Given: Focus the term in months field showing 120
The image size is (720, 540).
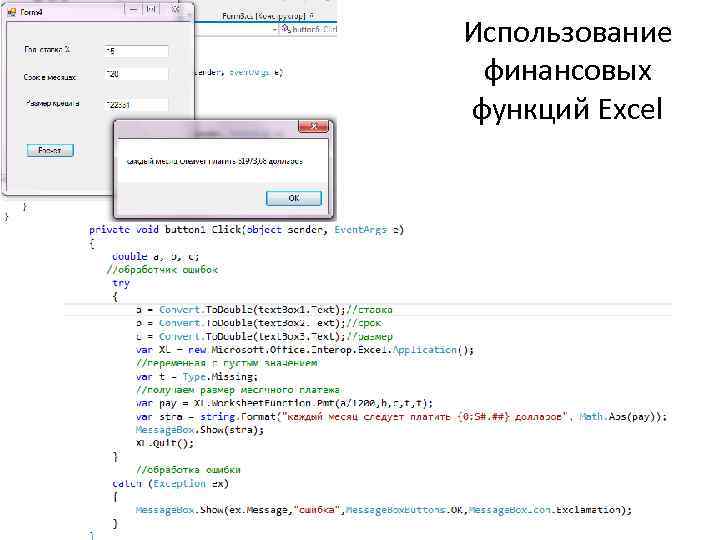Looking at the screenshot, I should 136,73.
